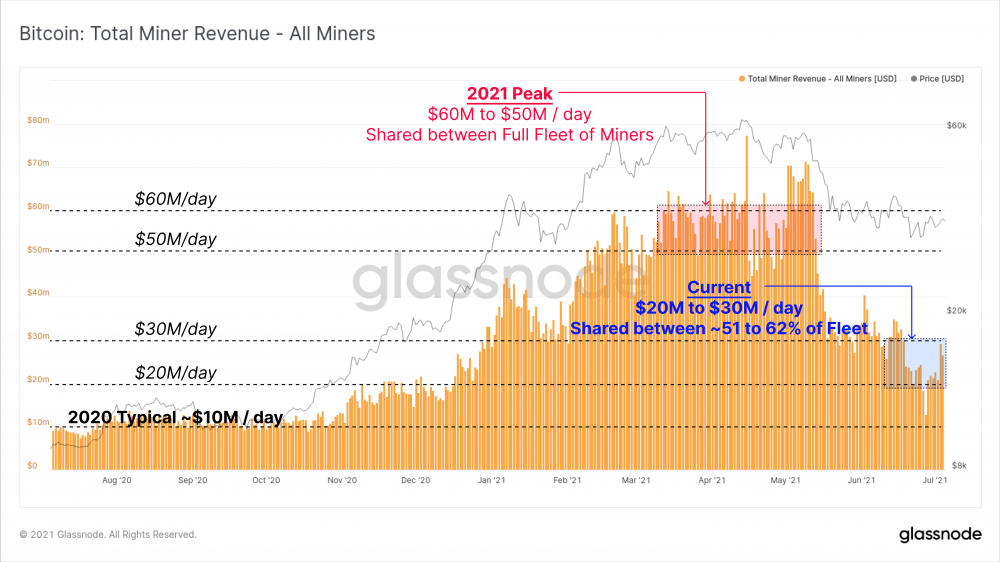Click the "$60M/day" threshold label
The width and height of the screenshot is (1000, 562).
(x=175, y=200)
